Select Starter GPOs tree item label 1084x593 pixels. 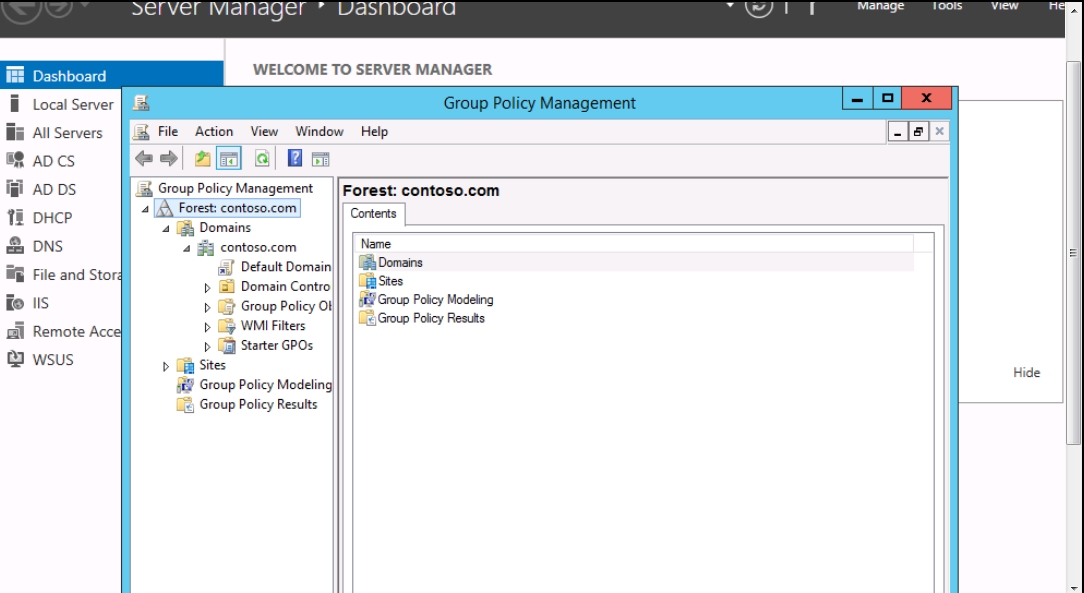277,346
